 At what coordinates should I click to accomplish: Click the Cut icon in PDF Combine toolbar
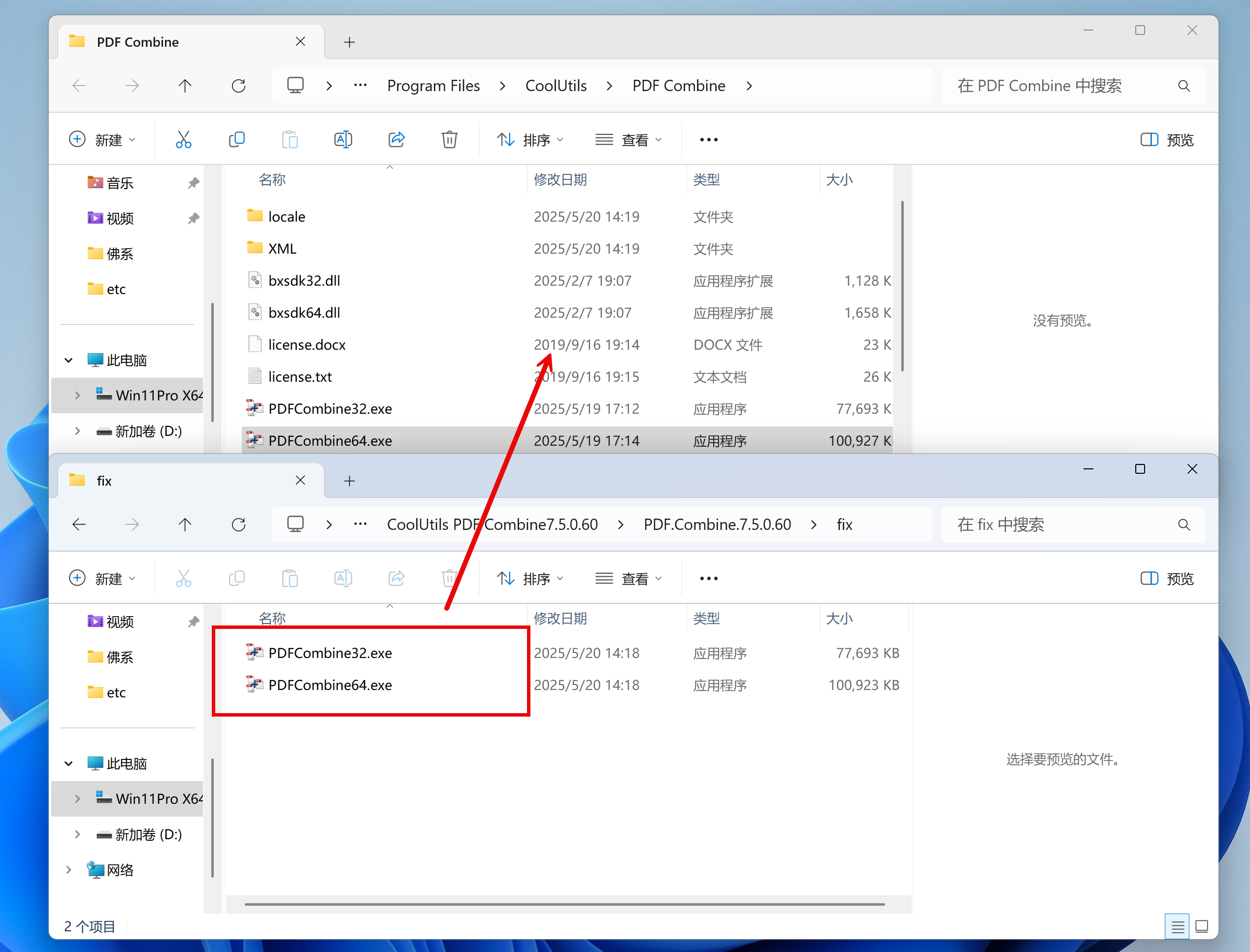tap(183, 139)
